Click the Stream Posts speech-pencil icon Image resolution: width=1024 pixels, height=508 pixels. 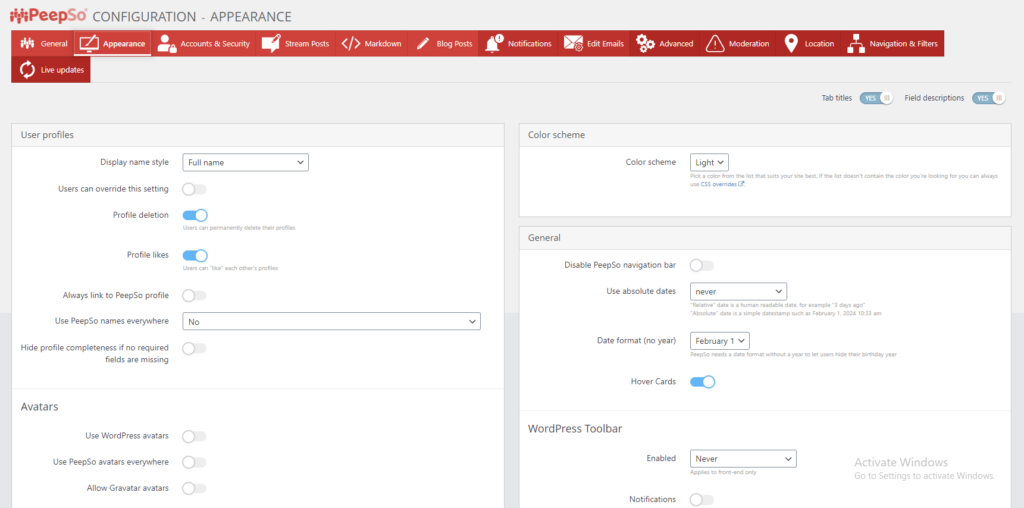click(x=271, y=44)
